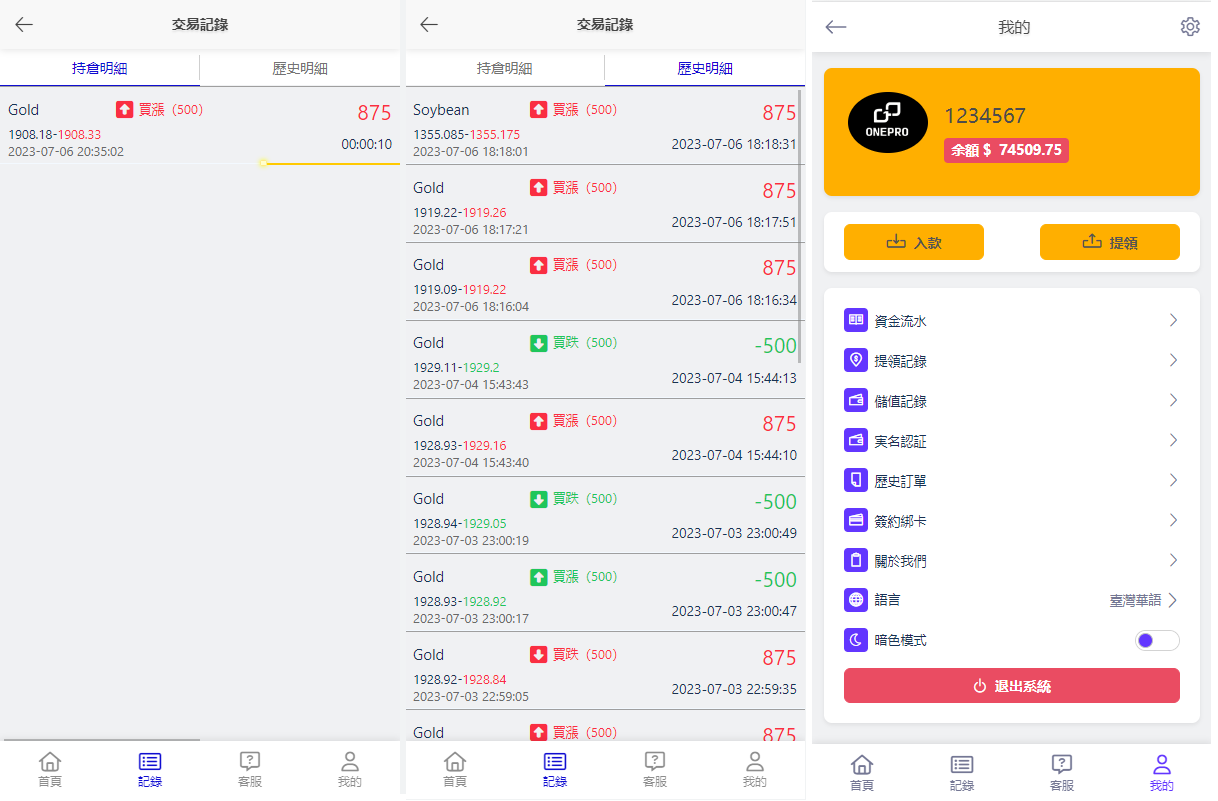
Task: Click the 余額 balance badge showing 74509.75
Action: [1006, 152]
